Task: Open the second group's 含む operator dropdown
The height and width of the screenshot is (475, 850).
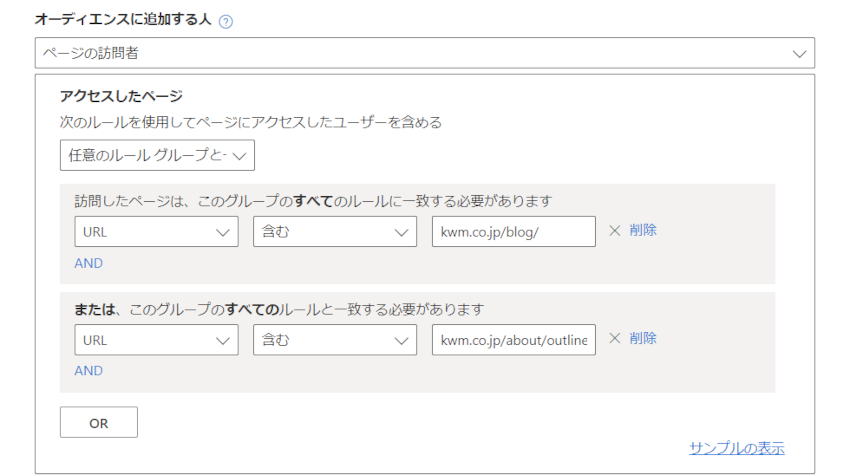Action: point(335,340)
